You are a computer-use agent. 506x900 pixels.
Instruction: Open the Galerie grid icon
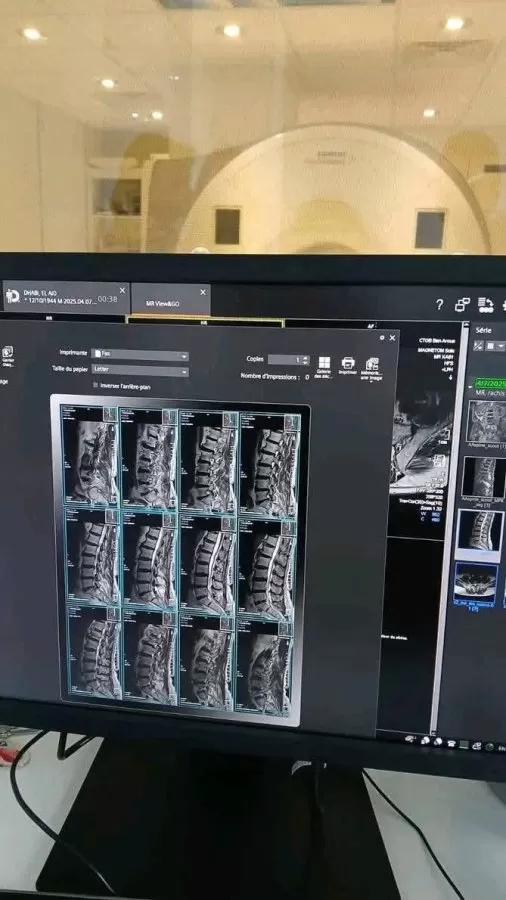[324, 362]
